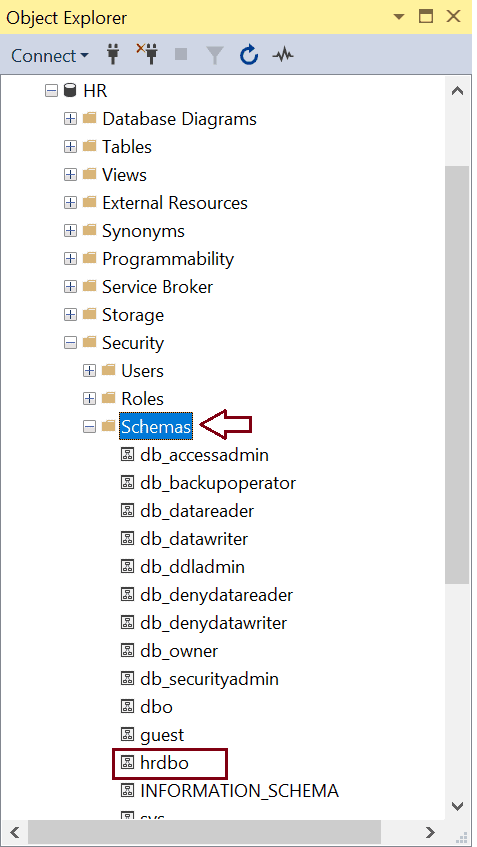Screen dimensions: 477x847
Task: Select the HR database icon
Action: pos(70,90)
